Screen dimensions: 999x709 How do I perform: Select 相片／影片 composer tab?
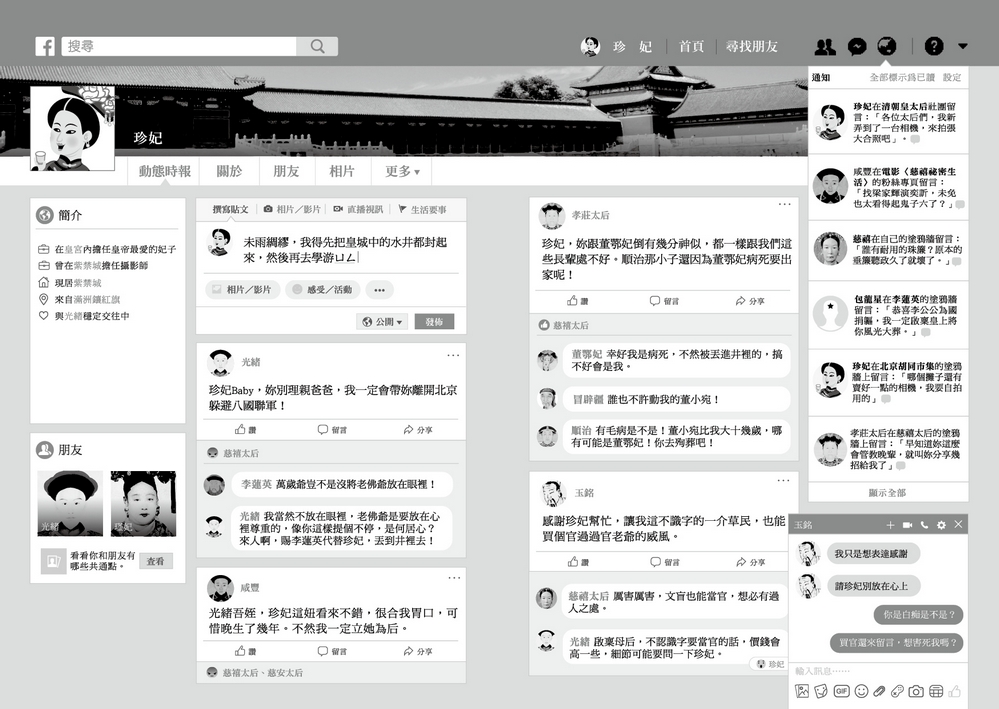pyautogui.click(x=292, y=210)
